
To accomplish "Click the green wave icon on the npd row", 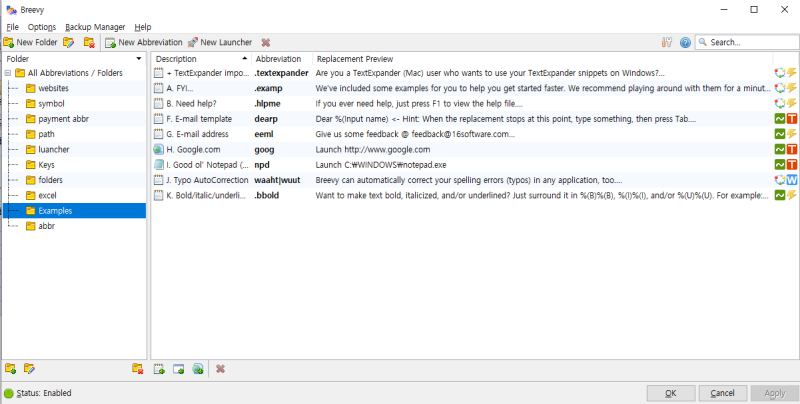I will pyautogui.click(x=780, y=165).
